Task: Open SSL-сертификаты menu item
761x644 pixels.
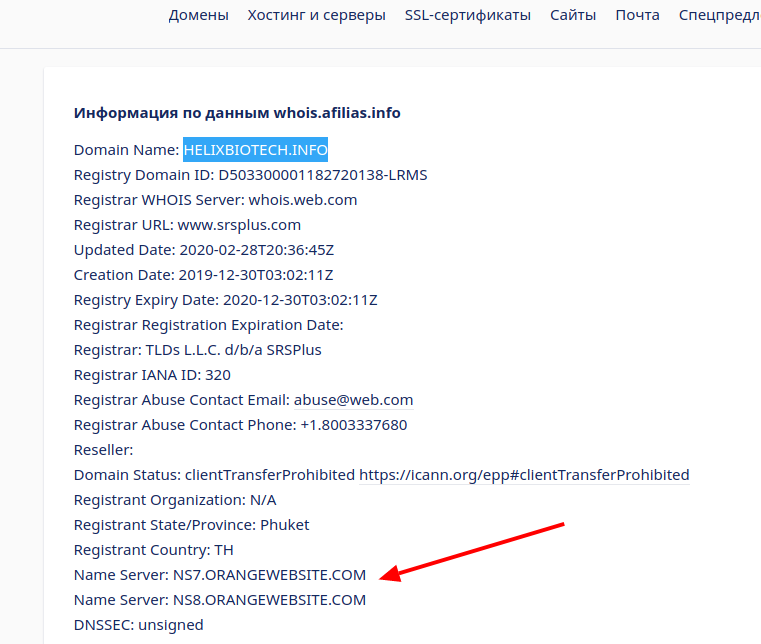Action: click(x=468, y=15)
